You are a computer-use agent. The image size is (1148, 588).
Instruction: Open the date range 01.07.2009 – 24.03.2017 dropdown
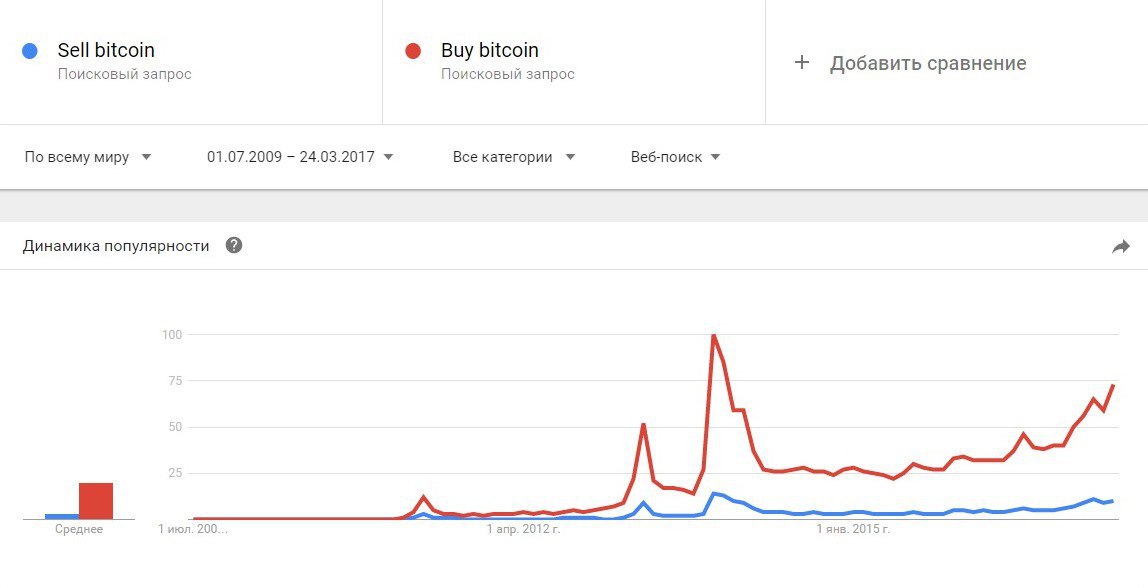[300, 157]
